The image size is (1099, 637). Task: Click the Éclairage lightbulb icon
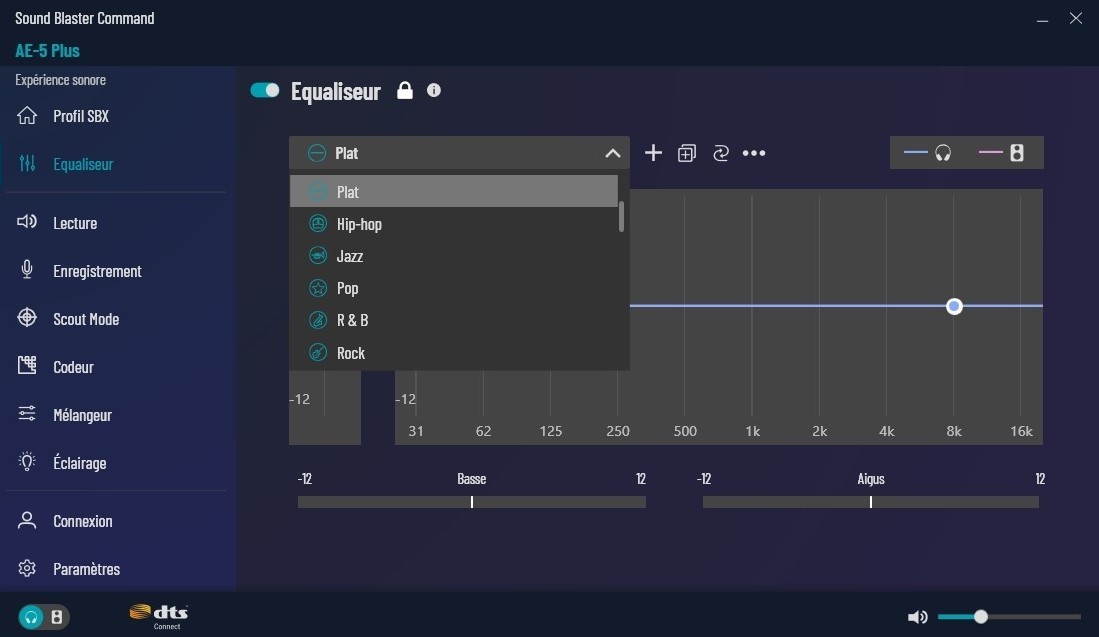coord(27,461)
